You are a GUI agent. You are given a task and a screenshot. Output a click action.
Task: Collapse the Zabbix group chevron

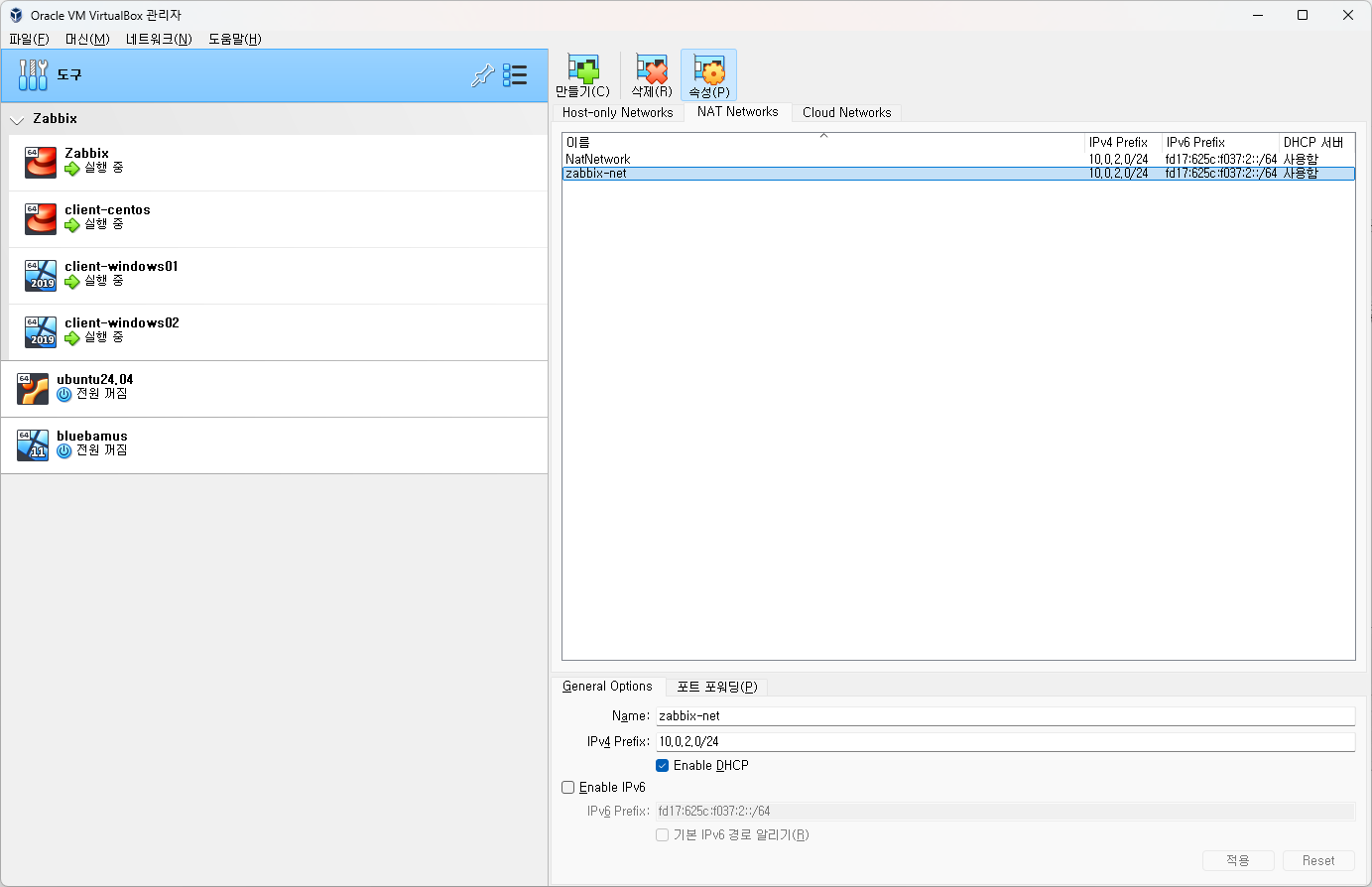(x=17, y=120)
